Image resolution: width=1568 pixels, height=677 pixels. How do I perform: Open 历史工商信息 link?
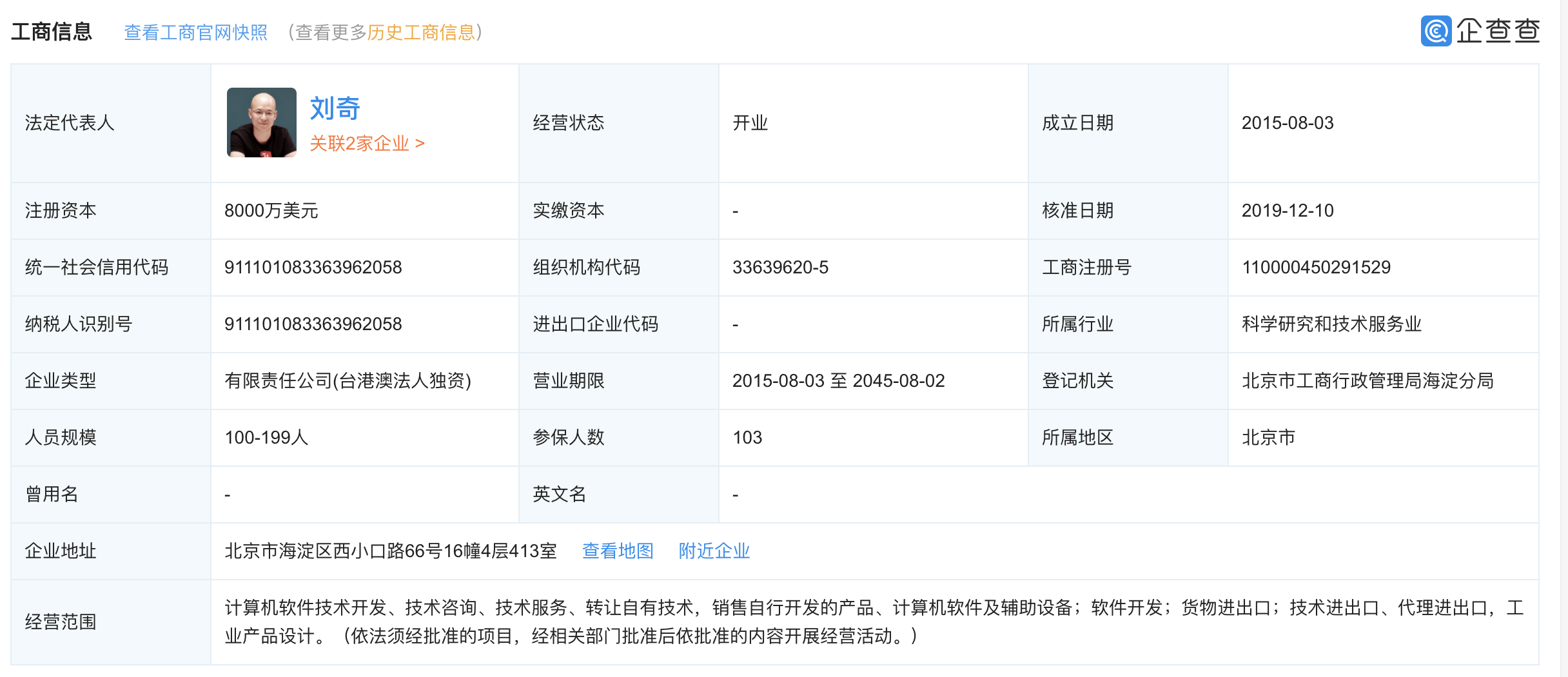point(421,32)
